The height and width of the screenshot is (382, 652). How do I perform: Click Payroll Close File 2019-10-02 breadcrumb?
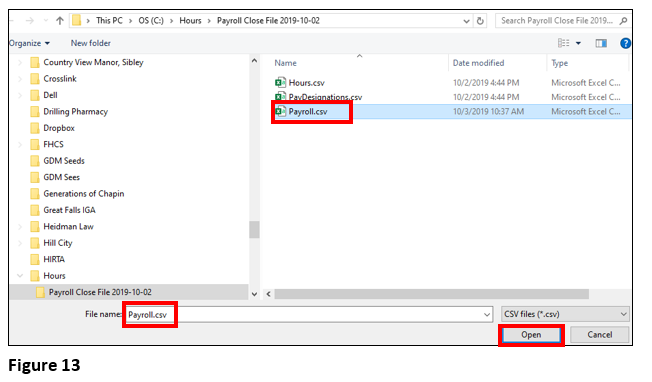coord(268,21)
